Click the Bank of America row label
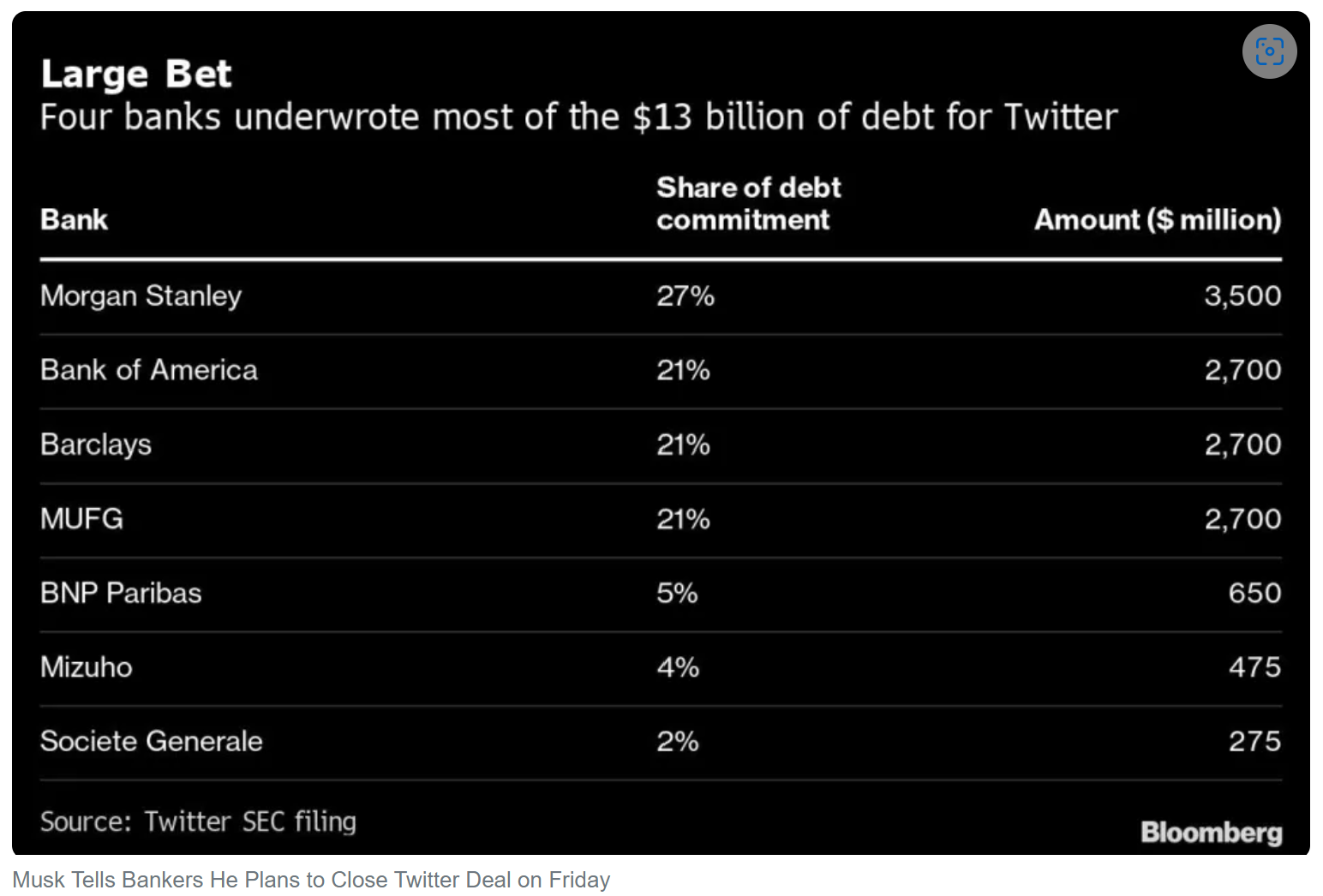 click(x=149, y=370)
